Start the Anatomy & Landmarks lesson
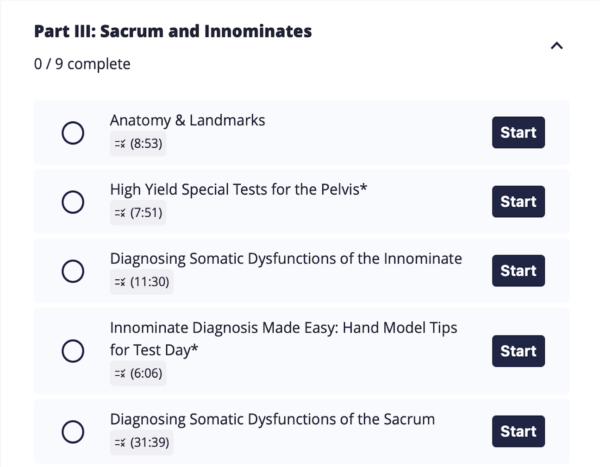Screen dimensions: 600x467 (518, 132)
